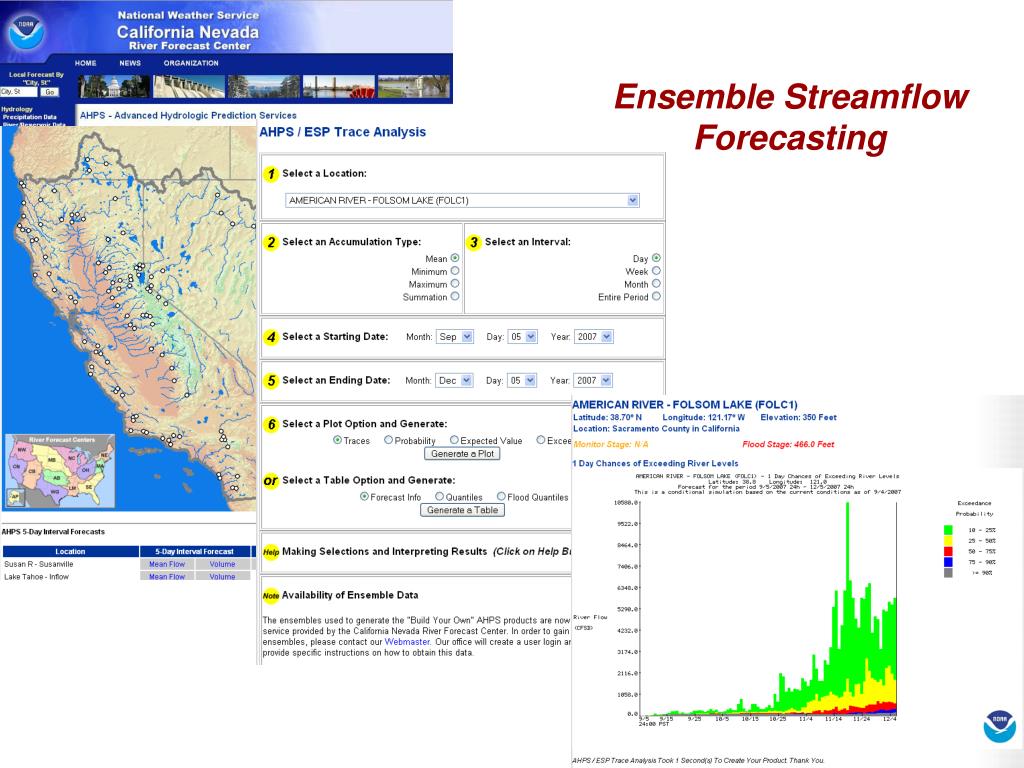Click the City, St local forecast input
Viewport: 1024px width, 768px height.
pos(19,92)
